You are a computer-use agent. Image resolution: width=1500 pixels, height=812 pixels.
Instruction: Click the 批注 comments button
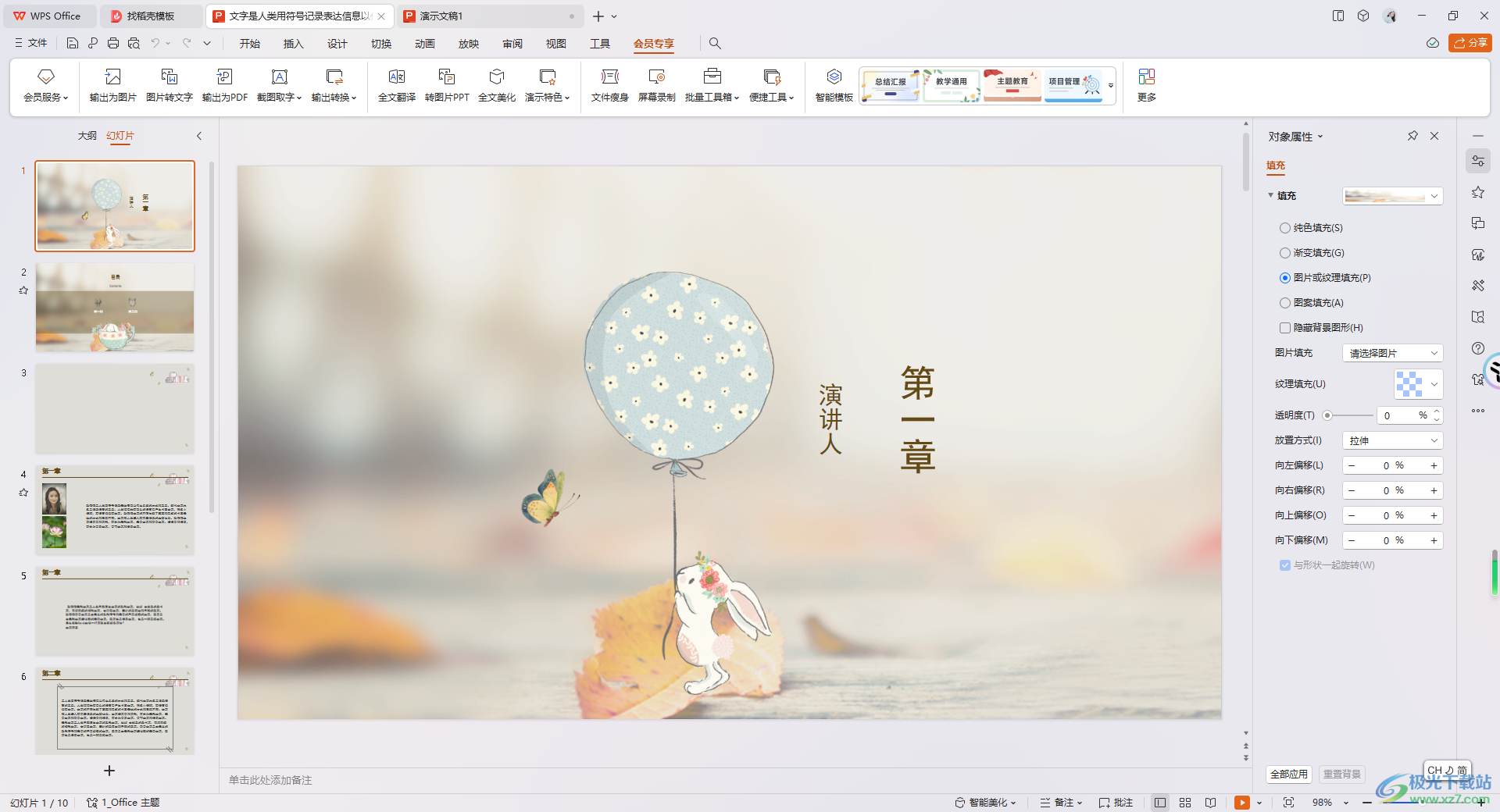click(x=1116, y=803)
